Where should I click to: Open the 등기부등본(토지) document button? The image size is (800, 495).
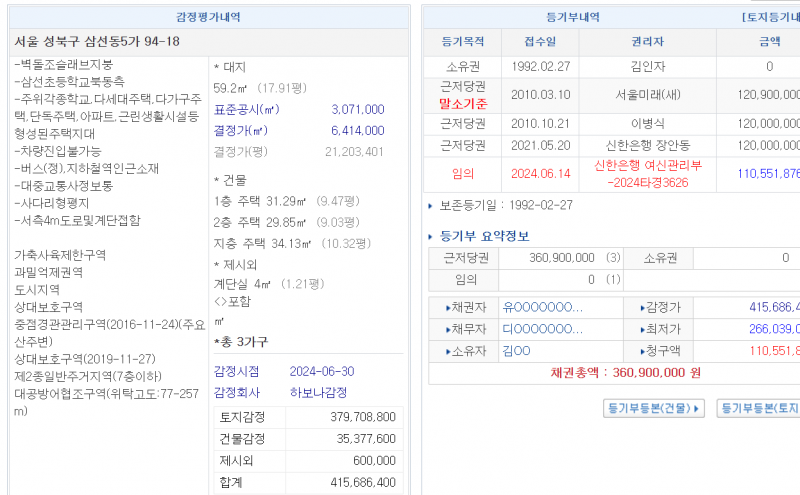(760, 408)
